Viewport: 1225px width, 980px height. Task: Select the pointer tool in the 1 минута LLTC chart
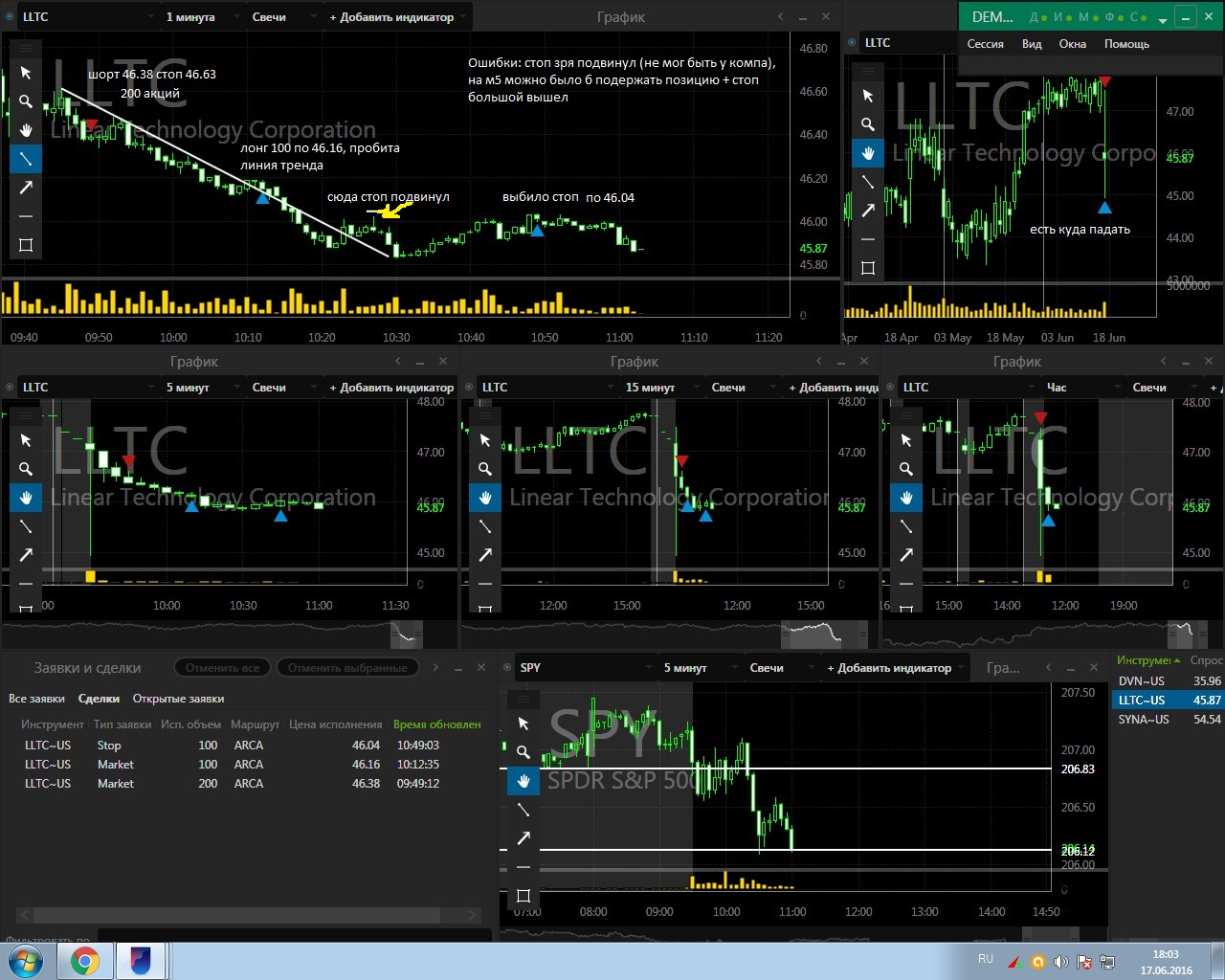pyautogui.click(x=26, y=73)
